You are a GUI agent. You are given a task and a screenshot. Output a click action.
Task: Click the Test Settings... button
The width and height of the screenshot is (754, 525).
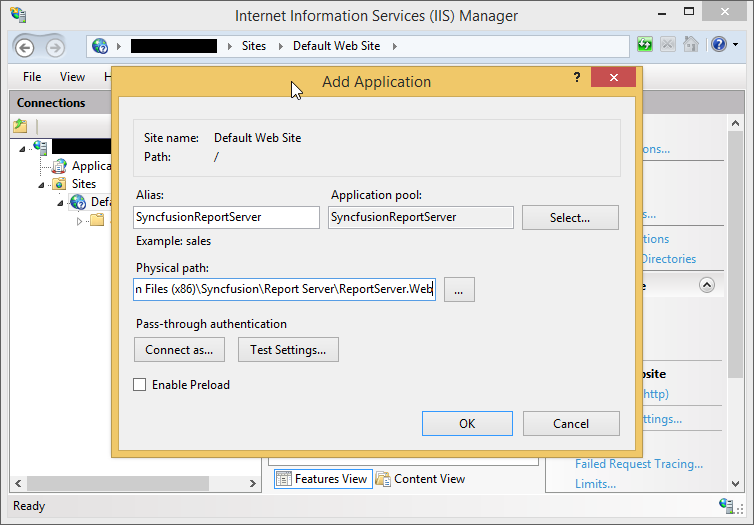click(x=288, y=350)
